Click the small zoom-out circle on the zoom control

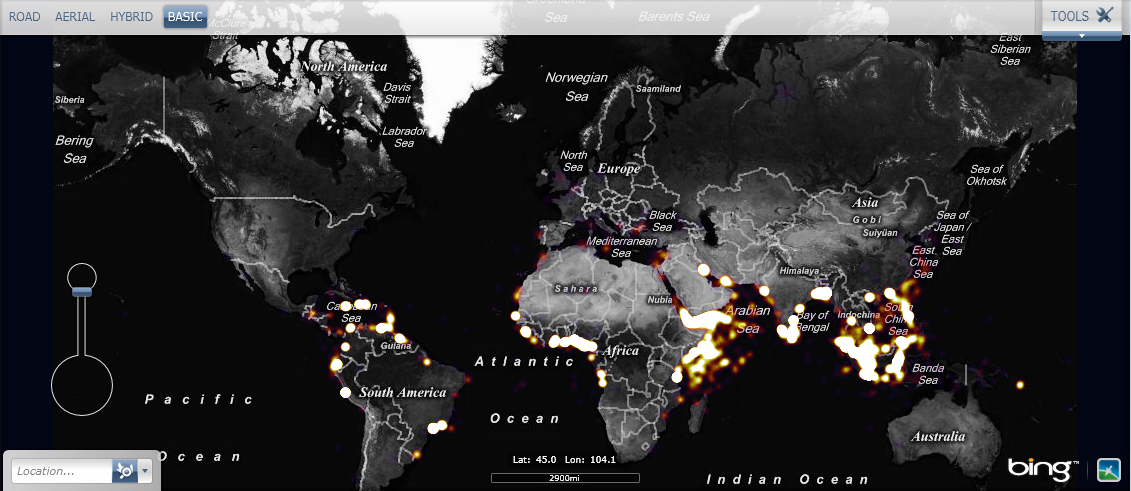tap(82, 278)
